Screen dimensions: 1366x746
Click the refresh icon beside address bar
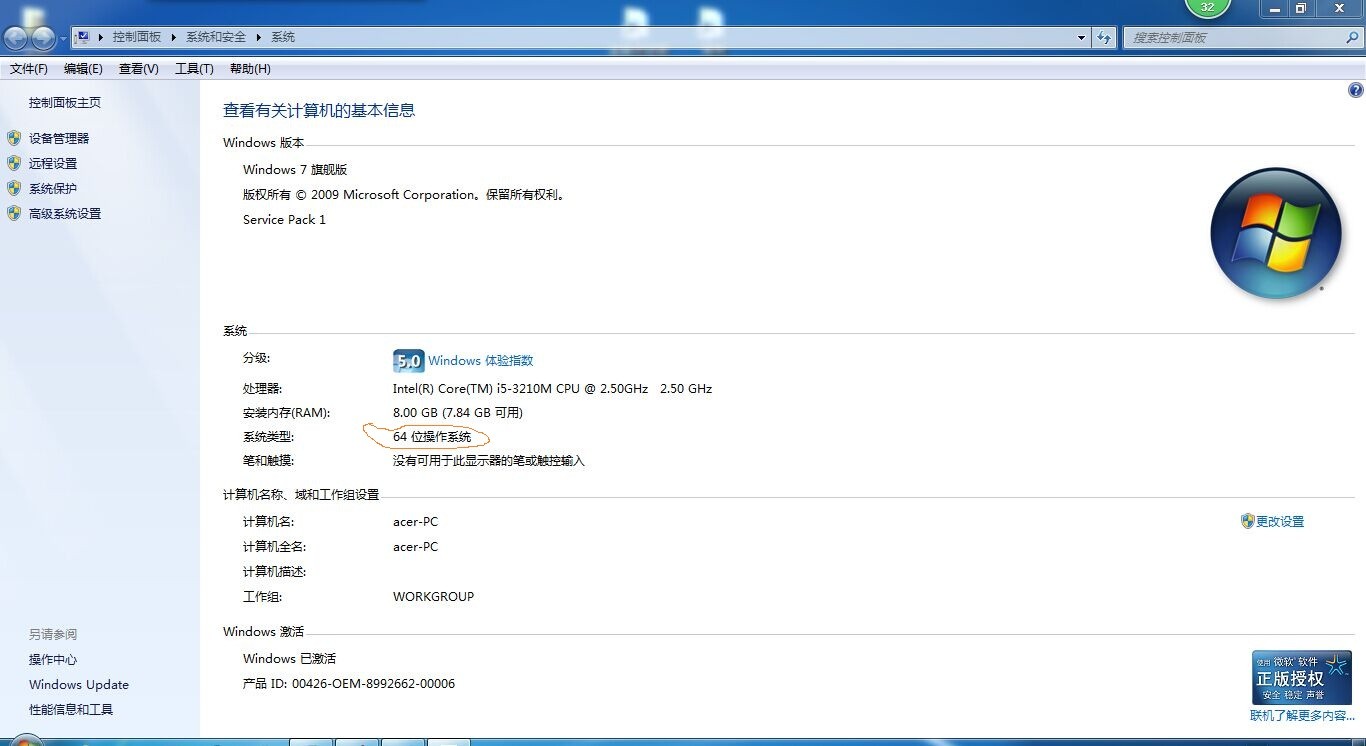[x=1104, y=38]
